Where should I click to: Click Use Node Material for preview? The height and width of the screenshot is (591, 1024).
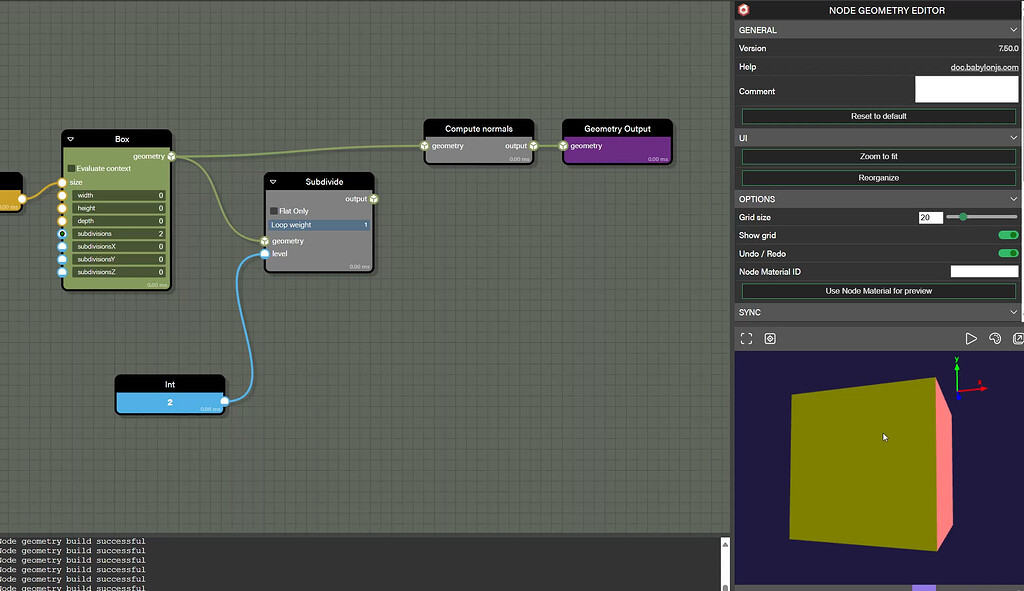point(877,291)
